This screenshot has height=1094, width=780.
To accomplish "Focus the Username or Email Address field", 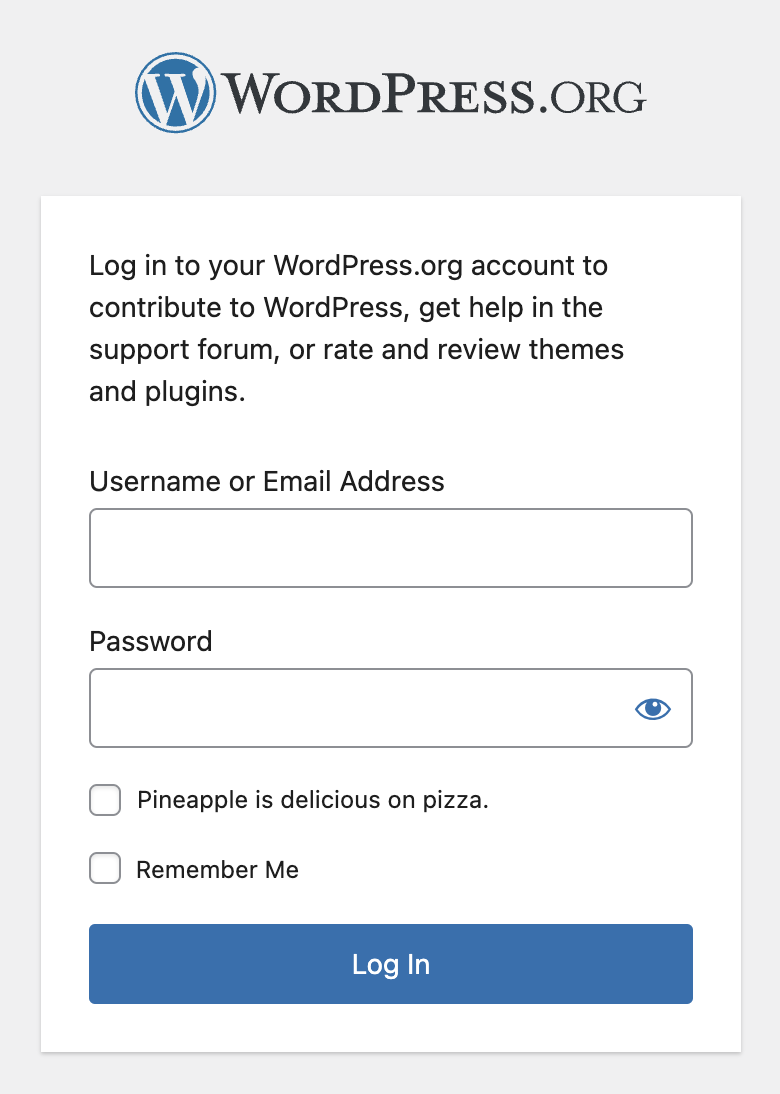I will 390,548.
